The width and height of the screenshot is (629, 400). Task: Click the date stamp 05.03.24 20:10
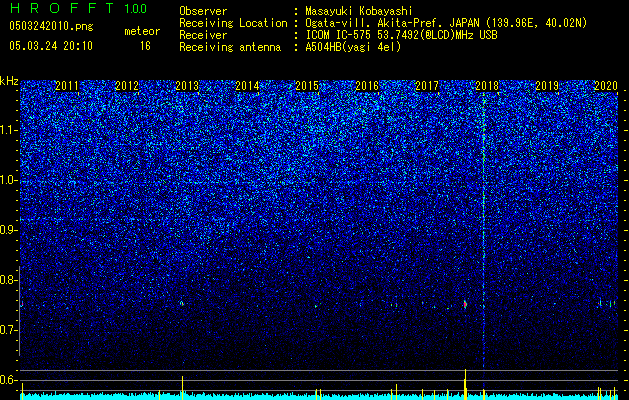click(x=51, y=46)
